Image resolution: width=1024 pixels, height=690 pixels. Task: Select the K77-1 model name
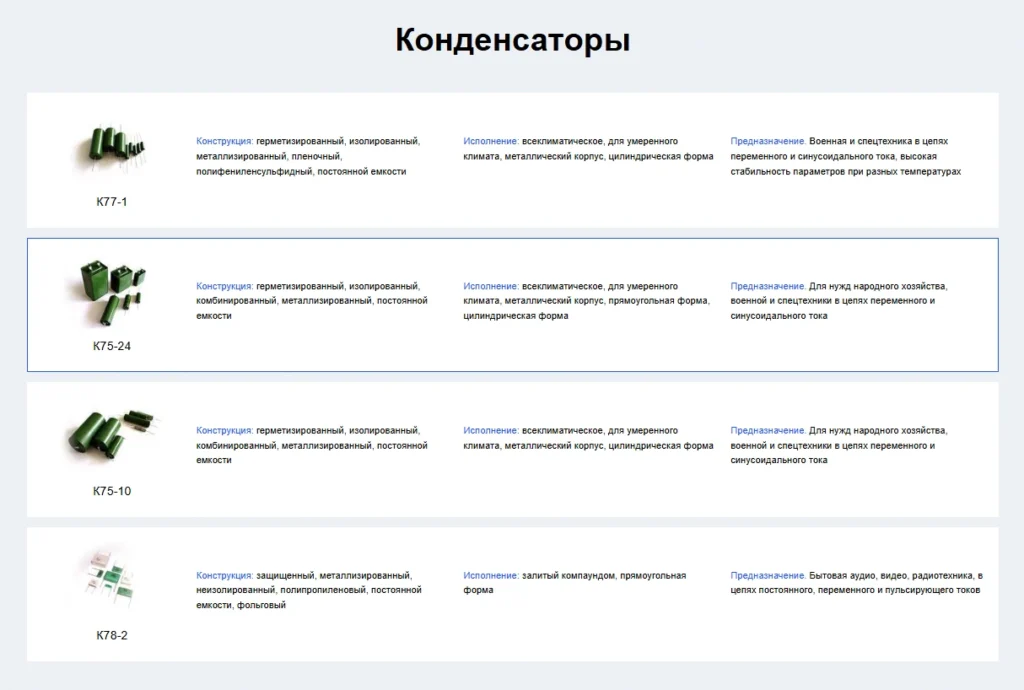pos(112,202)
